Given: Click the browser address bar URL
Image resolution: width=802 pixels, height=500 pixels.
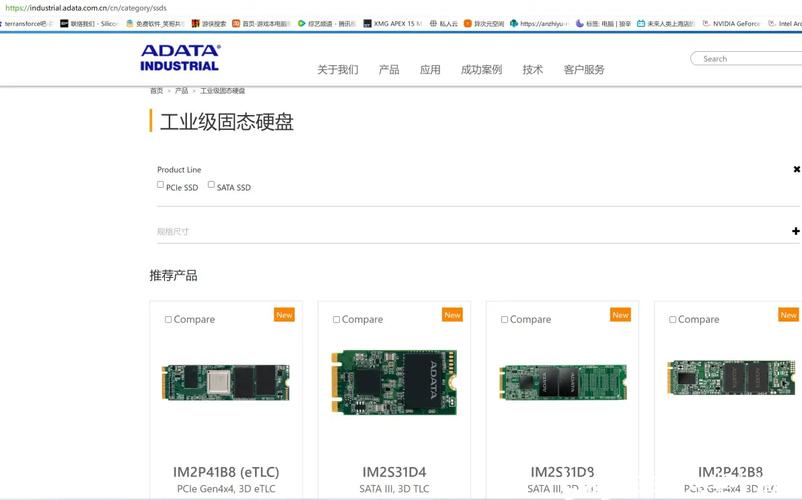Looking at the screenshot, I should (86, 8).
